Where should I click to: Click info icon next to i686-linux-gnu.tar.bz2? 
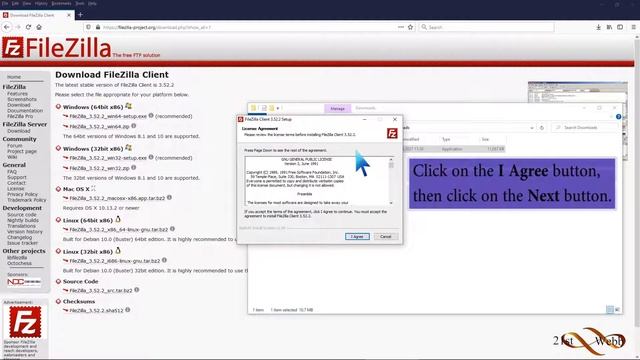164,260
